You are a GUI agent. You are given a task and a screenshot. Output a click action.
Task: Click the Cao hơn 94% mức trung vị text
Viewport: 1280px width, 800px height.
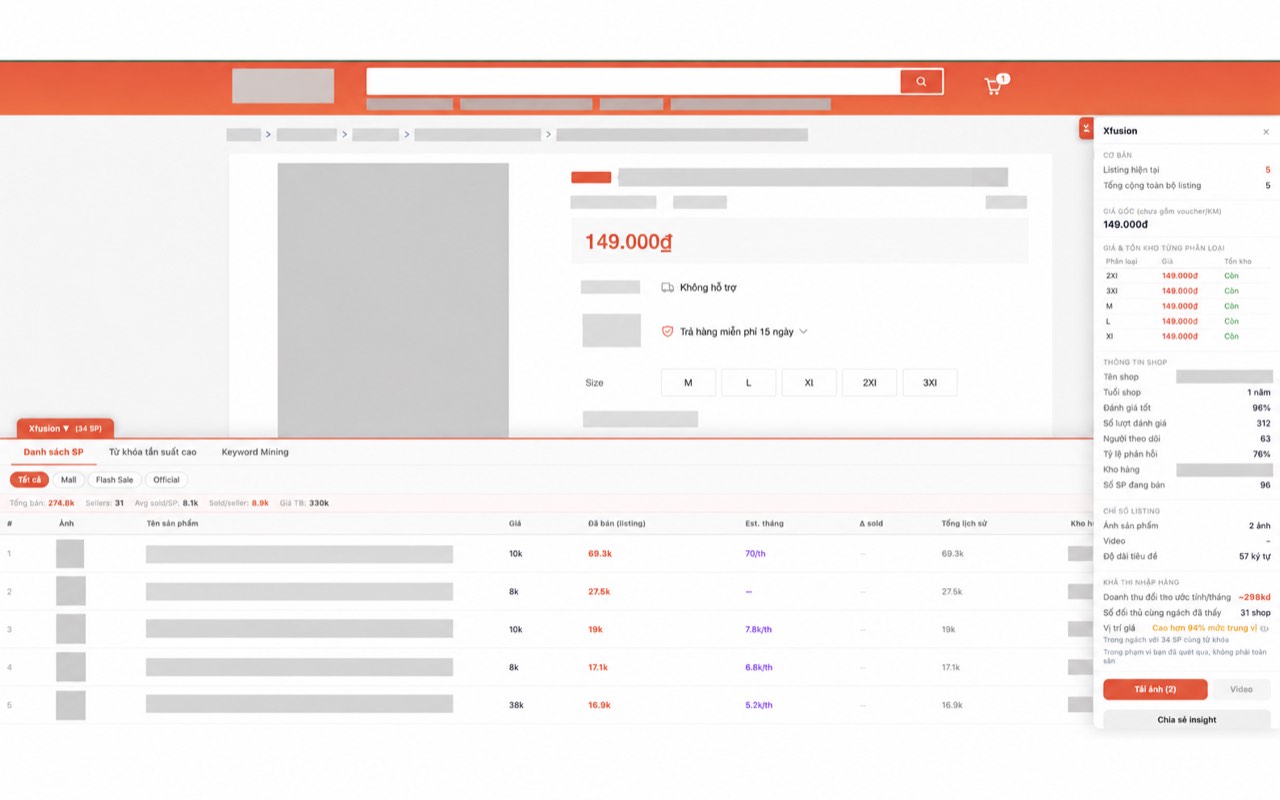click(1204, 628)
